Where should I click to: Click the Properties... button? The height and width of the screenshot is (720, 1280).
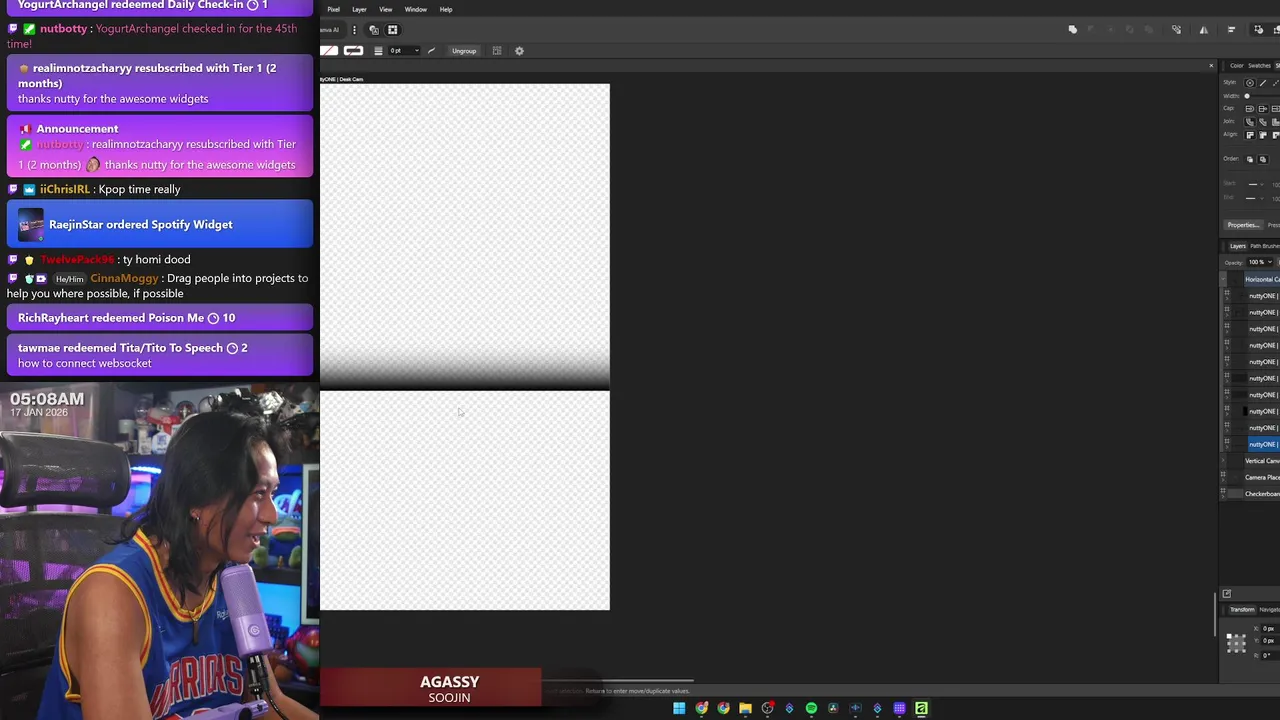pyautogui.click(x=1242, y=225)
